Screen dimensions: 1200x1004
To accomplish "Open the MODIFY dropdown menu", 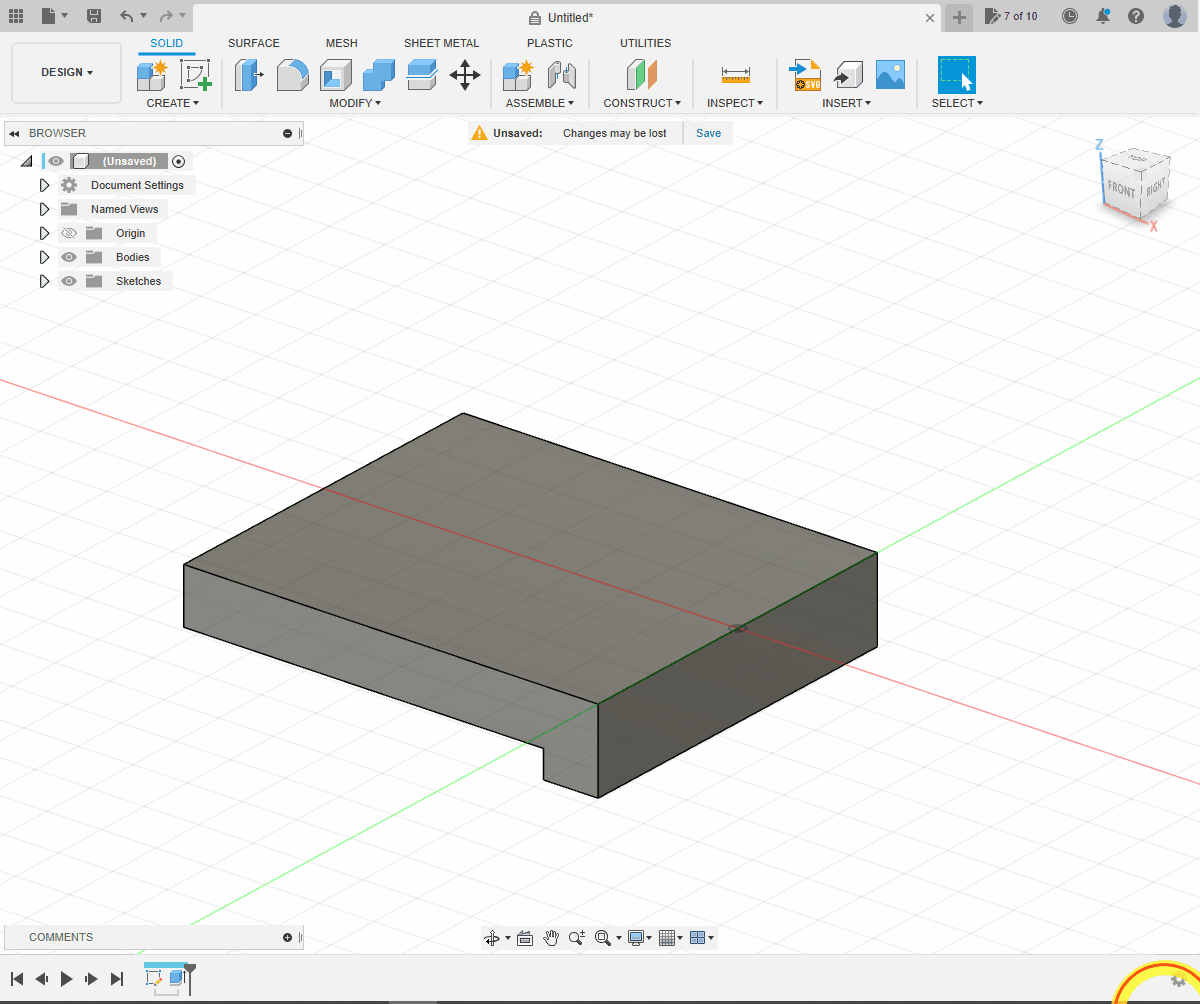I will [355, 103].
